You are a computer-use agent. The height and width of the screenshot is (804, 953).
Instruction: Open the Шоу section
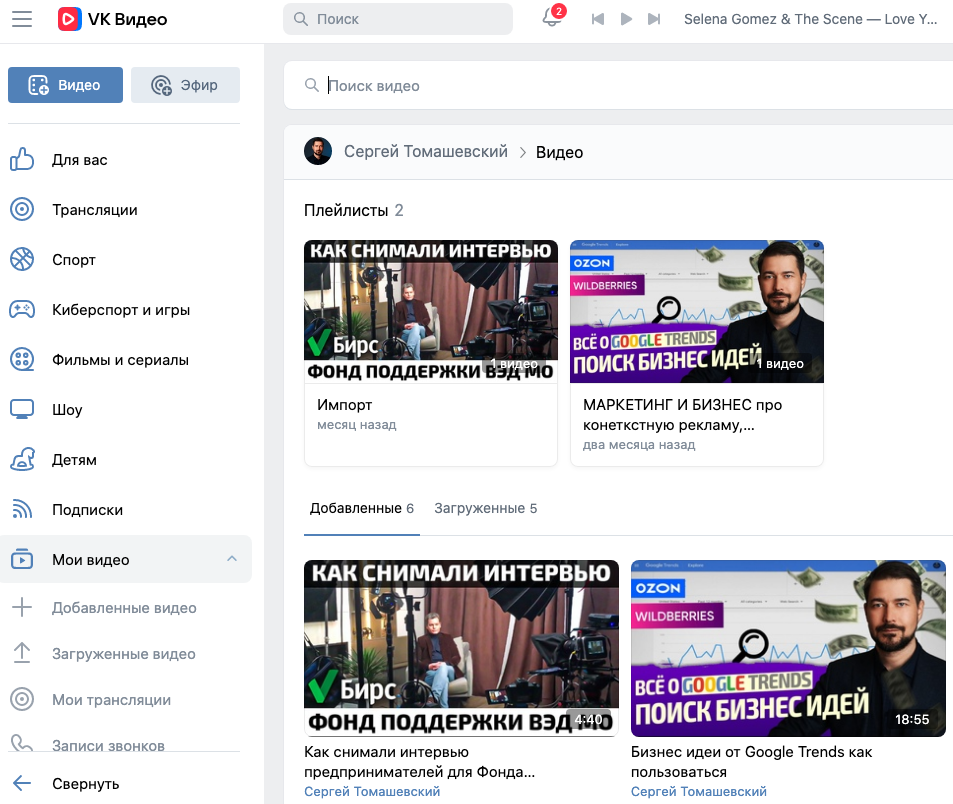click(x=67, y=410)
